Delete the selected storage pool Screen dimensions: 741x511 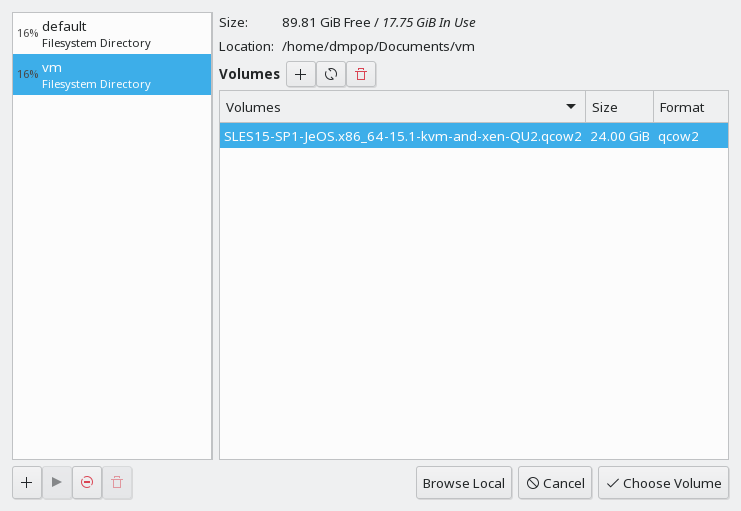click(x=117, y=482)
